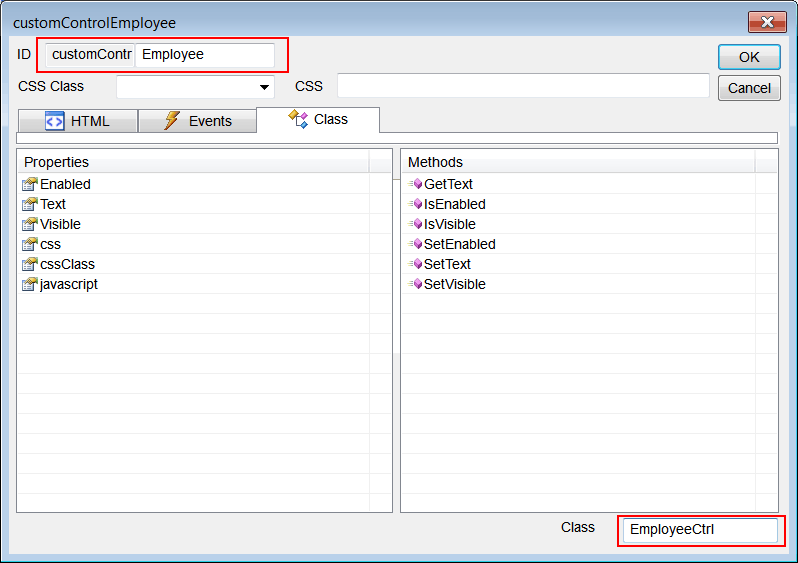Image resolution: width=798 pixels, height=563 pixels.
Task: Click the Properties column header
Action: point(193,162)
